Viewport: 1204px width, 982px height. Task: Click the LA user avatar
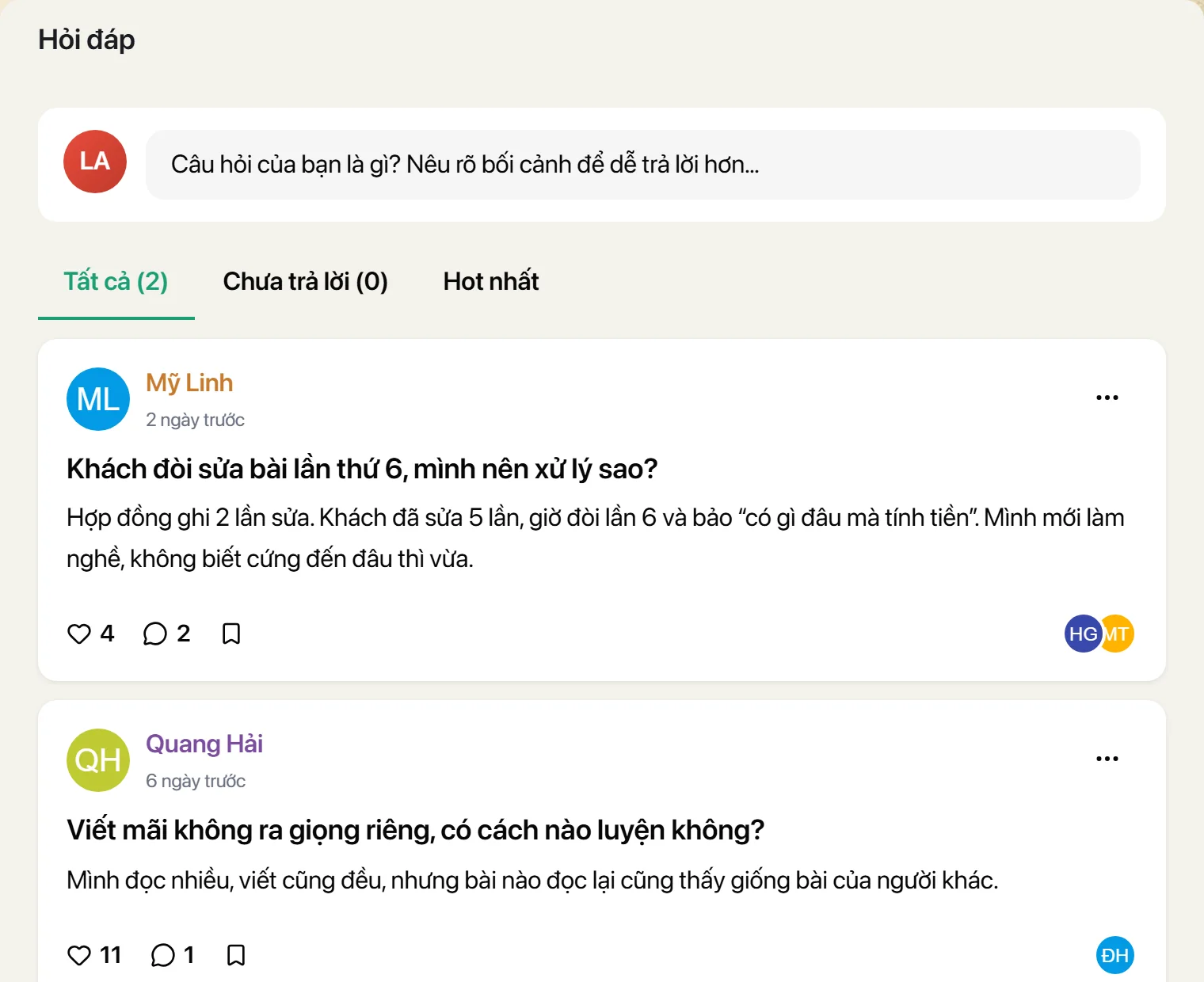point(95,162)
